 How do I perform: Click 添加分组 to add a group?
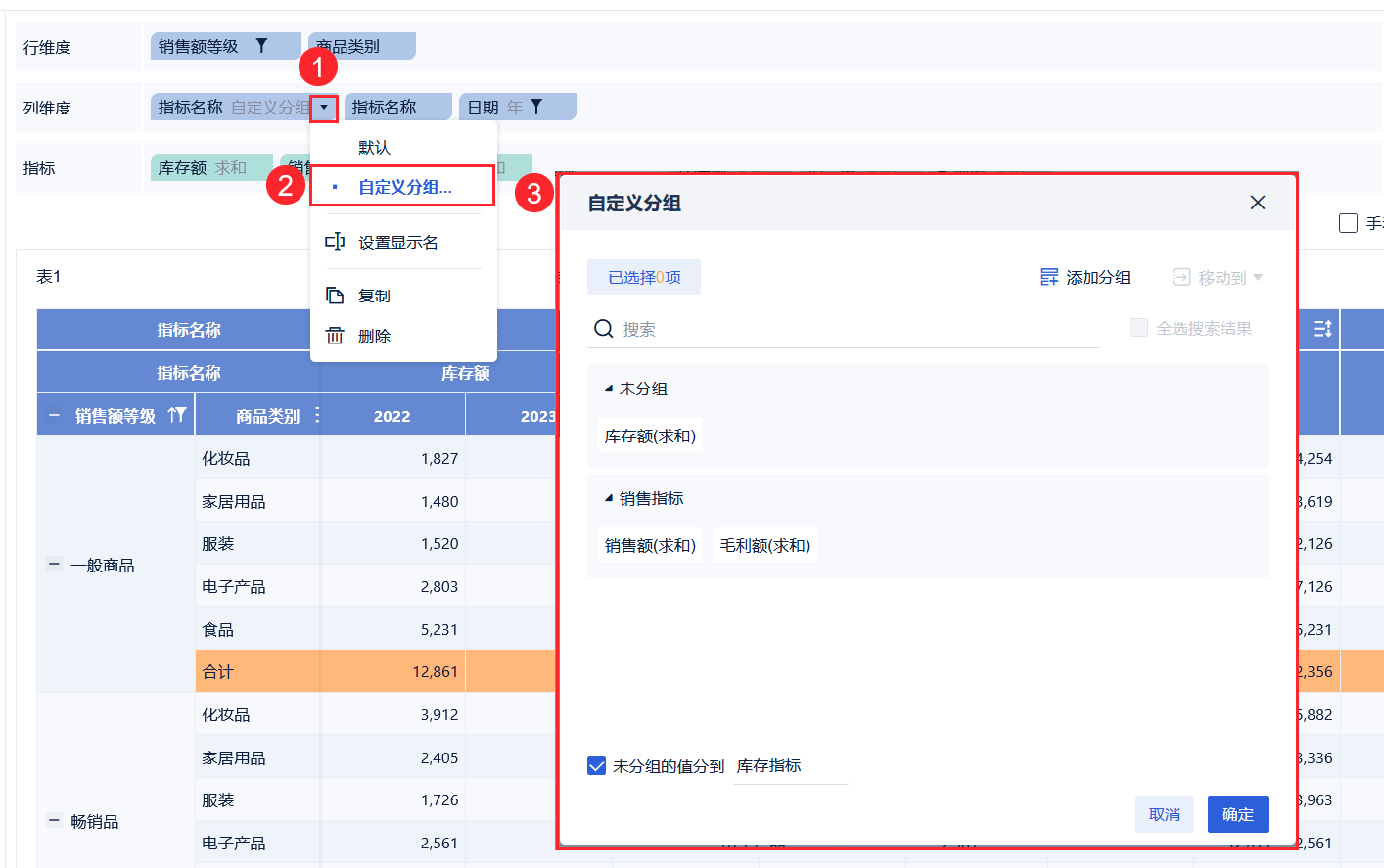[x=1085, y=277]
